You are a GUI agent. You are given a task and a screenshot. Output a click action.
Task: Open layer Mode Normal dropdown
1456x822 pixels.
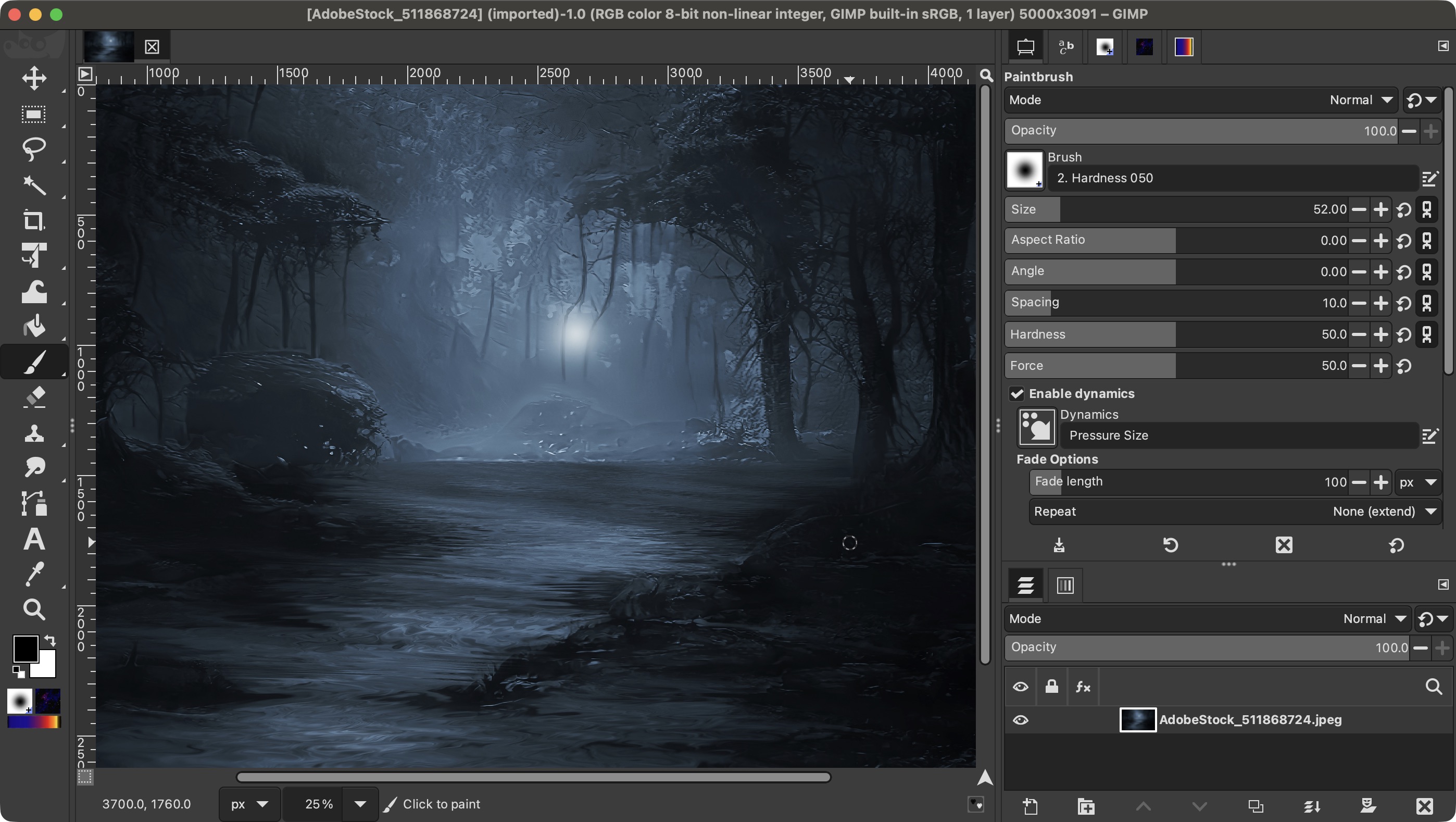click(1207, 619)
